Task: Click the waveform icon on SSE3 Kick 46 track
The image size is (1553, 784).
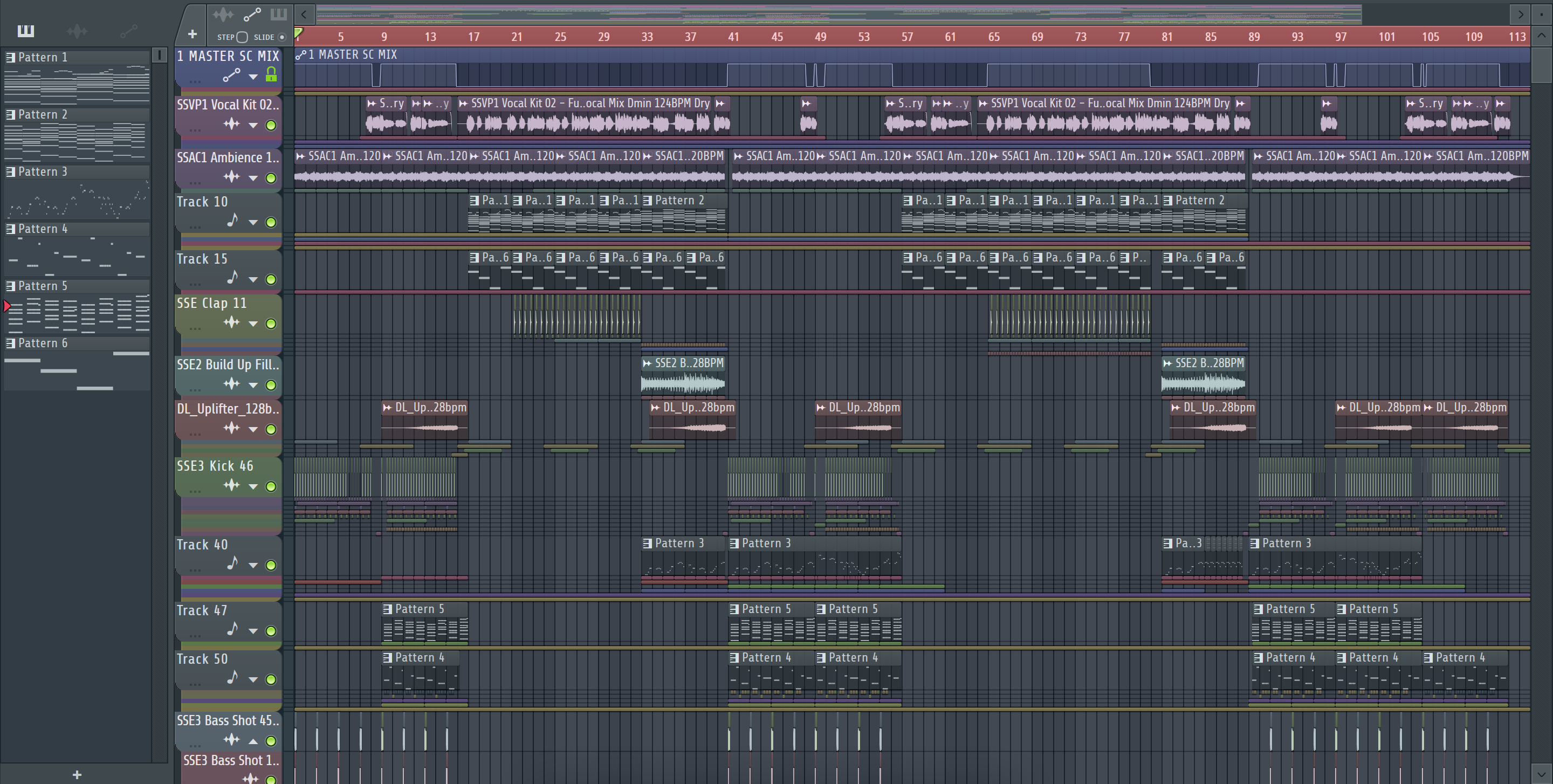Action: [231, 485]
